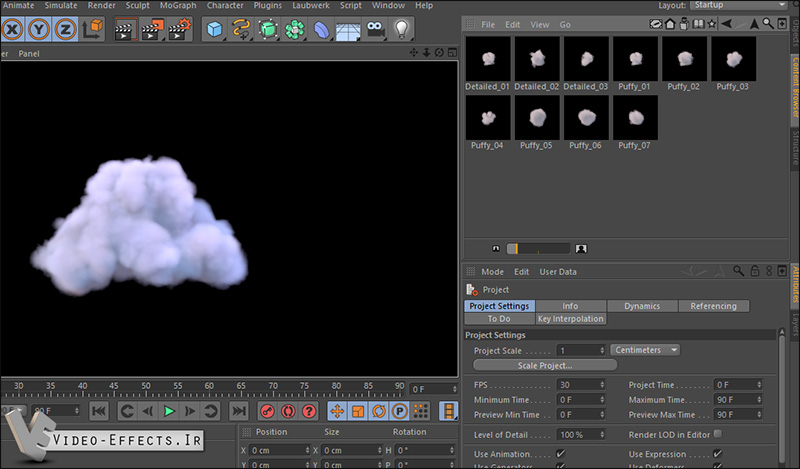Toggle the Z axis lock
This screenshot has width=800, height=469.
65,29
